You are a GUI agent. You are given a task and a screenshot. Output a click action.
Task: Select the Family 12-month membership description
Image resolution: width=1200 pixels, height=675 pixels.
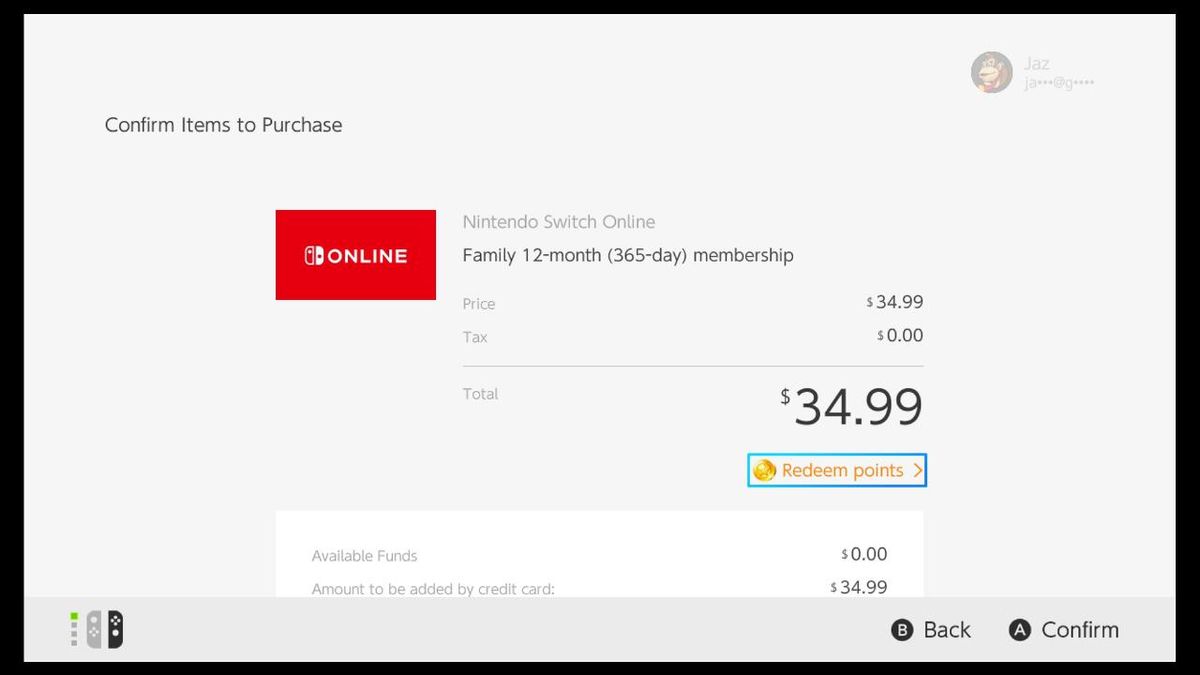(x=627, y=255)
